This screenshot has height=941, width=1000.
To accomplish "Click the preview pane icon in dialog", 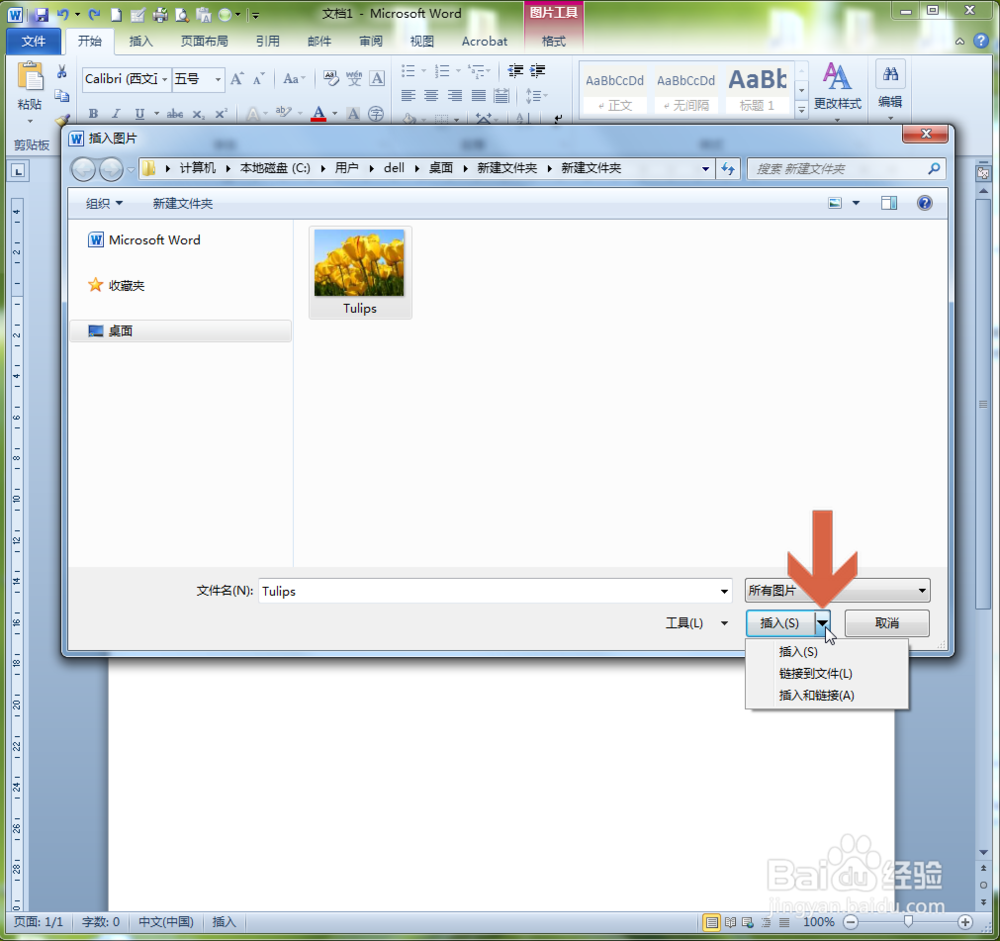I will [889, 203].
